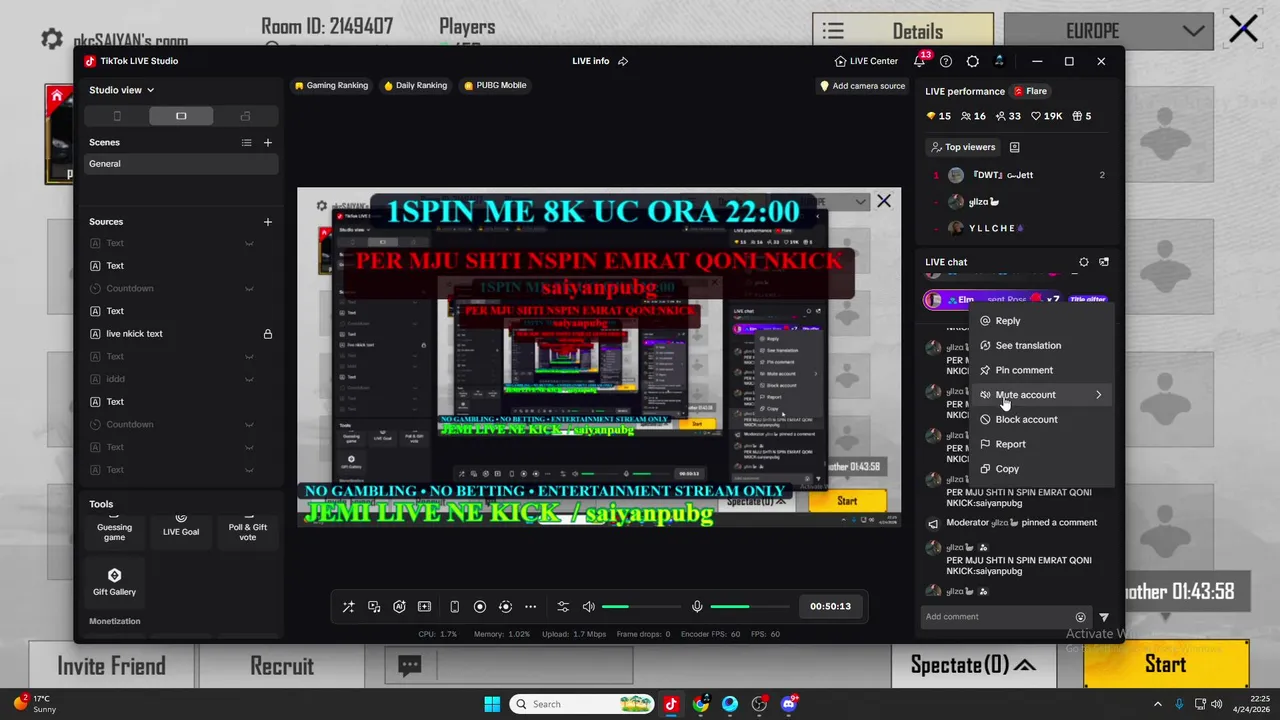Open the viewer list icon beside Top viewers
1280x720 pixels.
coord(1014,147)
